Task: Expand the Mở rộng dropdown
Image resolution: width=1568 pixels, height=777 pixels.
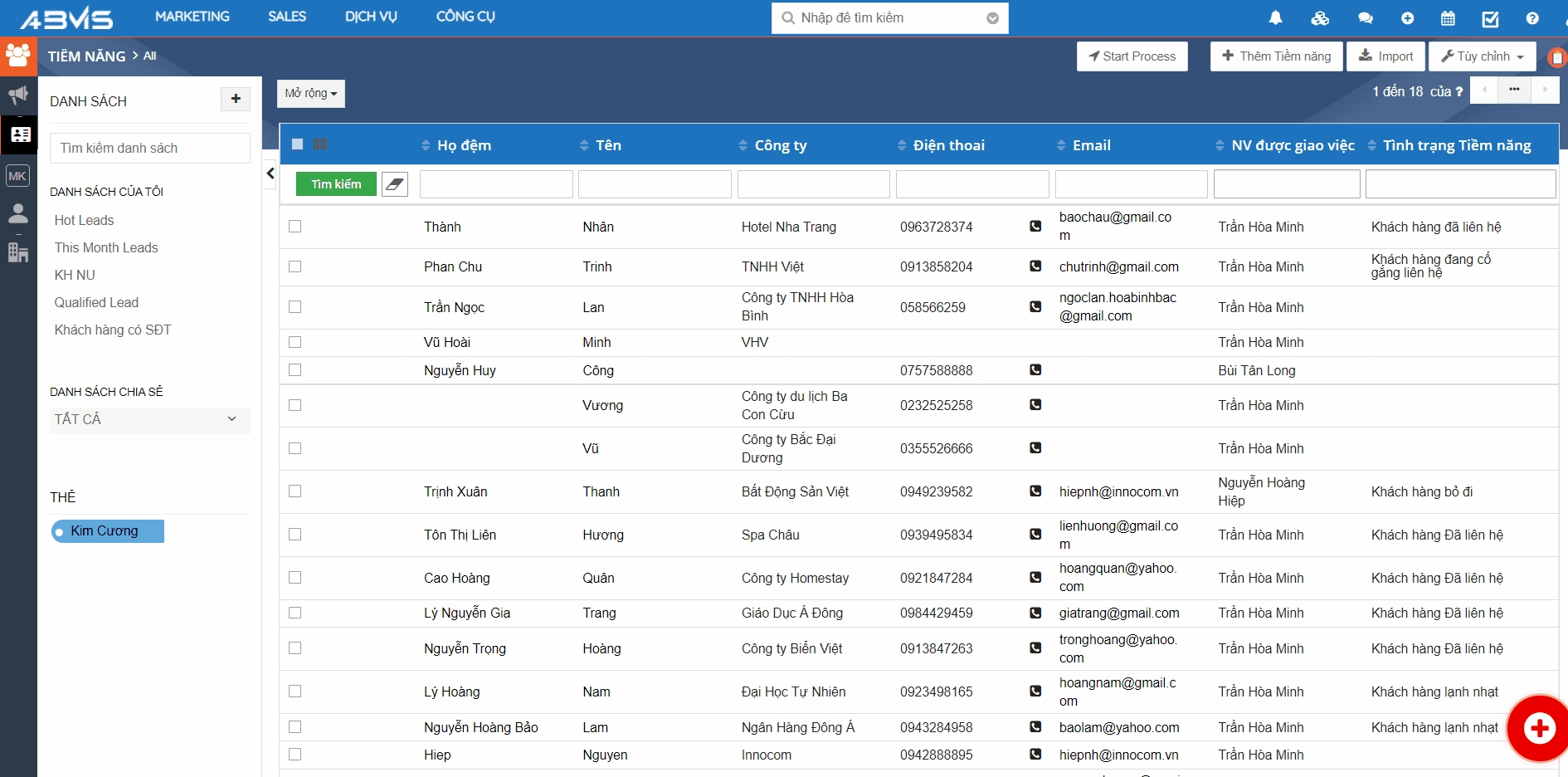Action: coord(311,94)
